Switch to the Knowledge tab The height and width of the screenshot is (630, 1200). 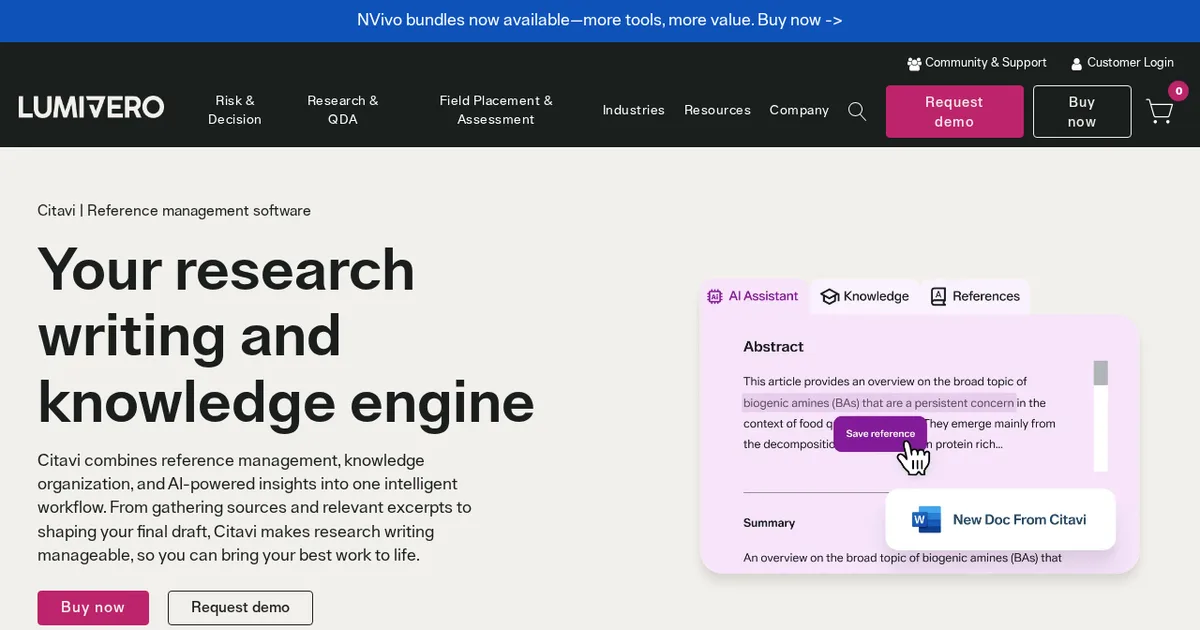click(864, 296)
